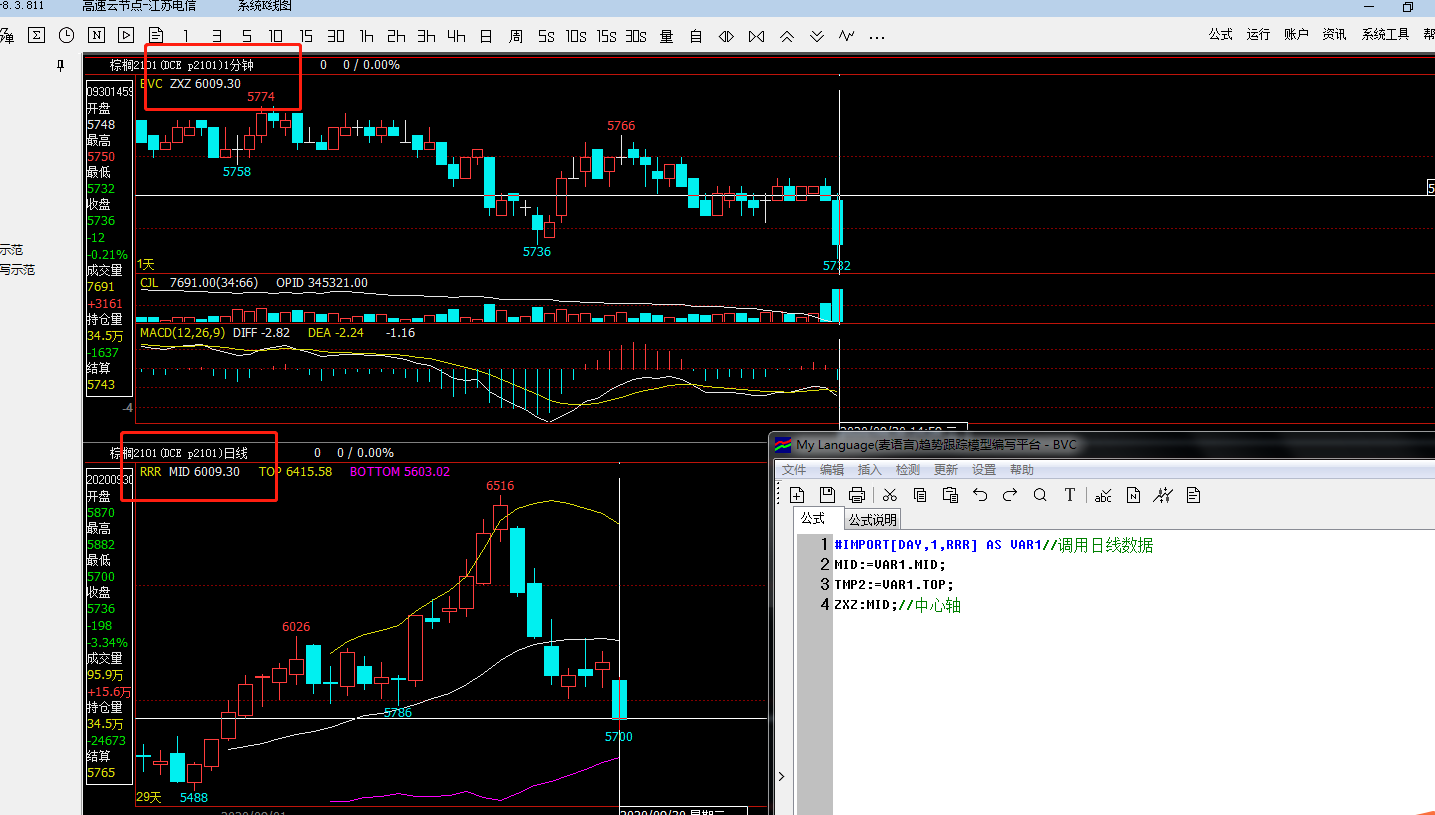Open the 文件 menu in formula editor
Screen dimensions: 1435x815
[793, 470]
